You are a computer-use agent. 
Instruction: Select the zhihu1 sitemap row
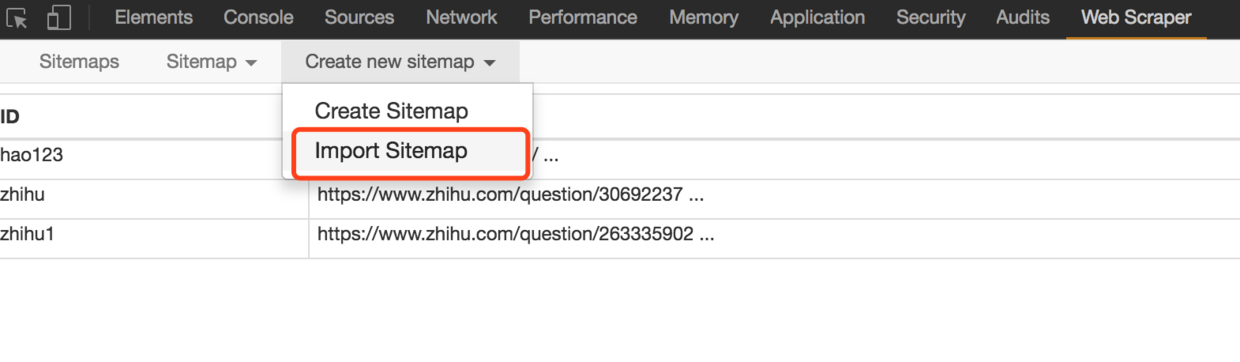pos(620,236)
